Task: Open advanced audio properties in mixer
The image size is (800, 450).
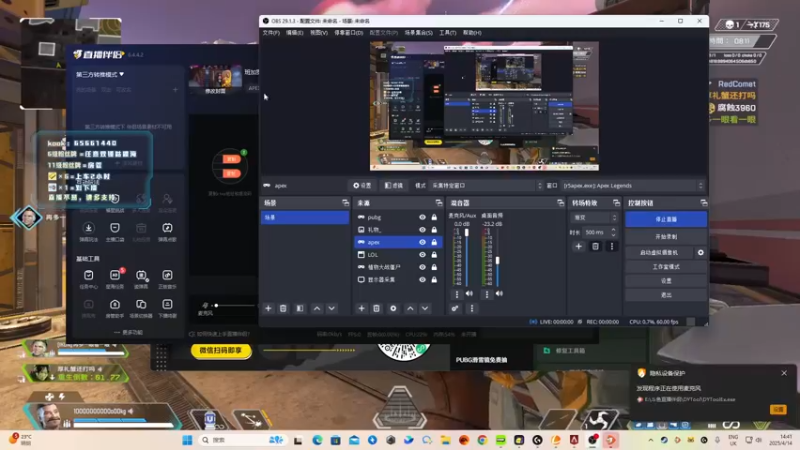Action: coord(455,308)
